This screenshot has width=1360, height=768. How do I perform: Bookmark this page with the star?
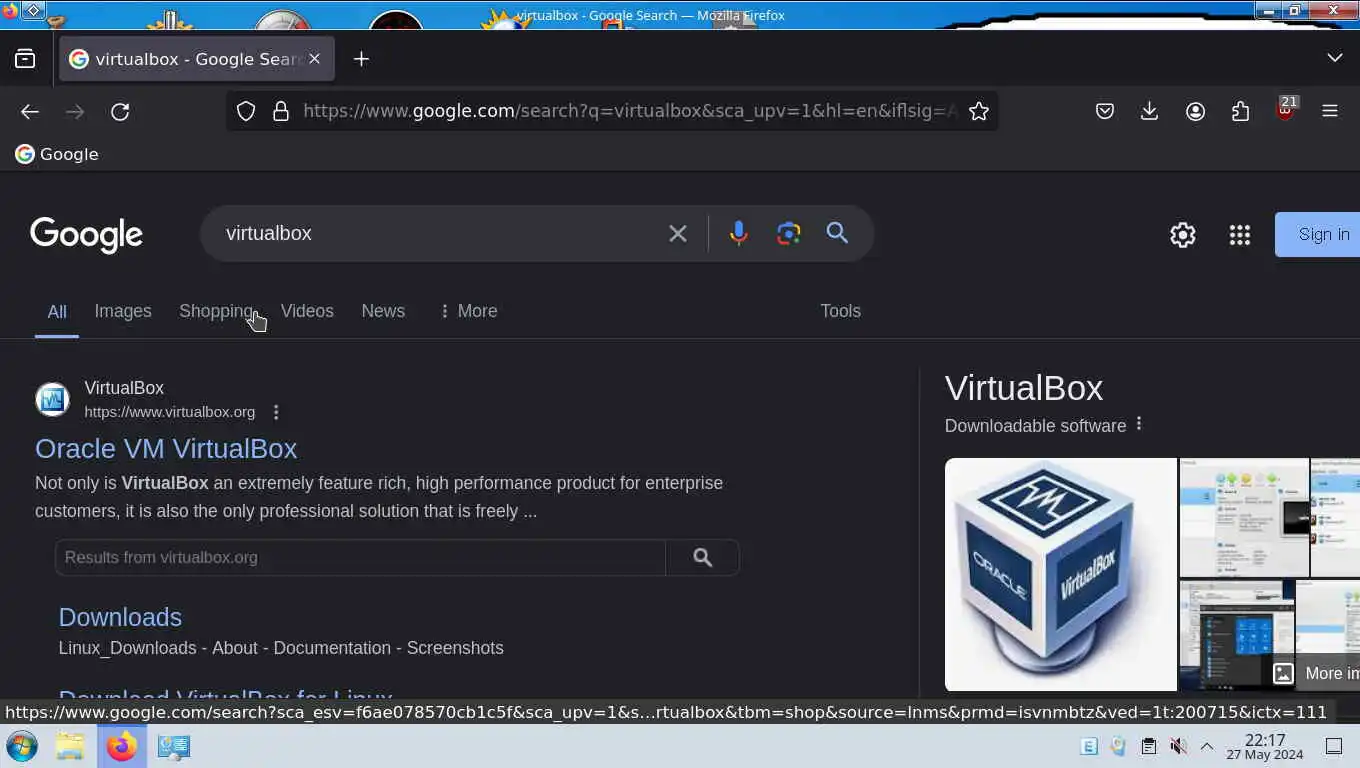pos(979,111)
